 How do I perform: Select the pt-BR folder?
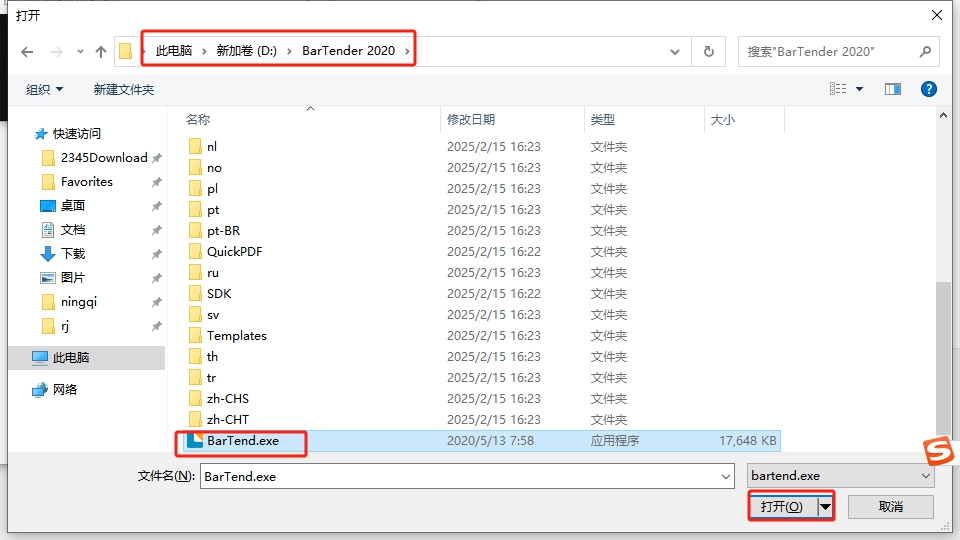tap(223, 231)
